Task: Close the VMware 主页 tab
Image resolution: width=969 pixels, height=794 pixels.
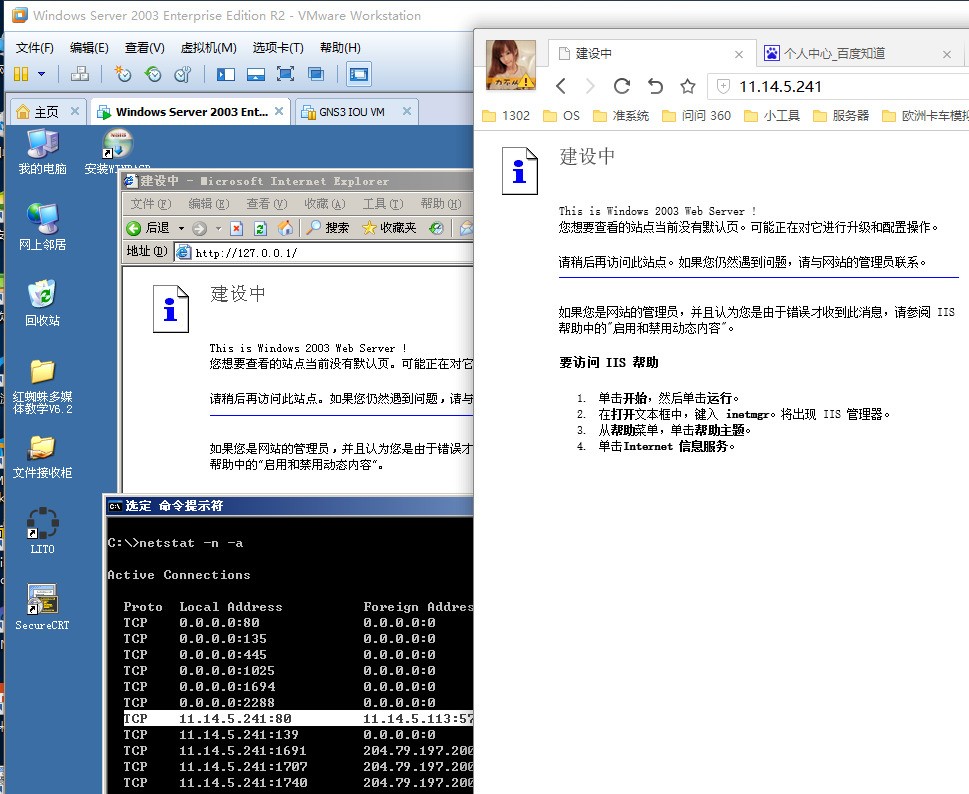Action: [75, 111]
